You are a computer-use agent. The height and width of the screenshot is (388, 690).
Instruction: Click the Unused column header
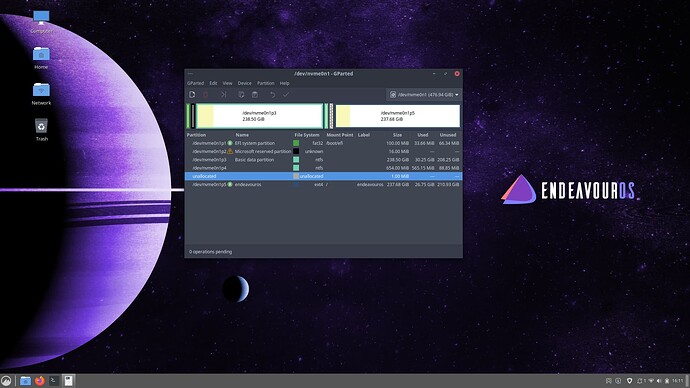[448, 135]
